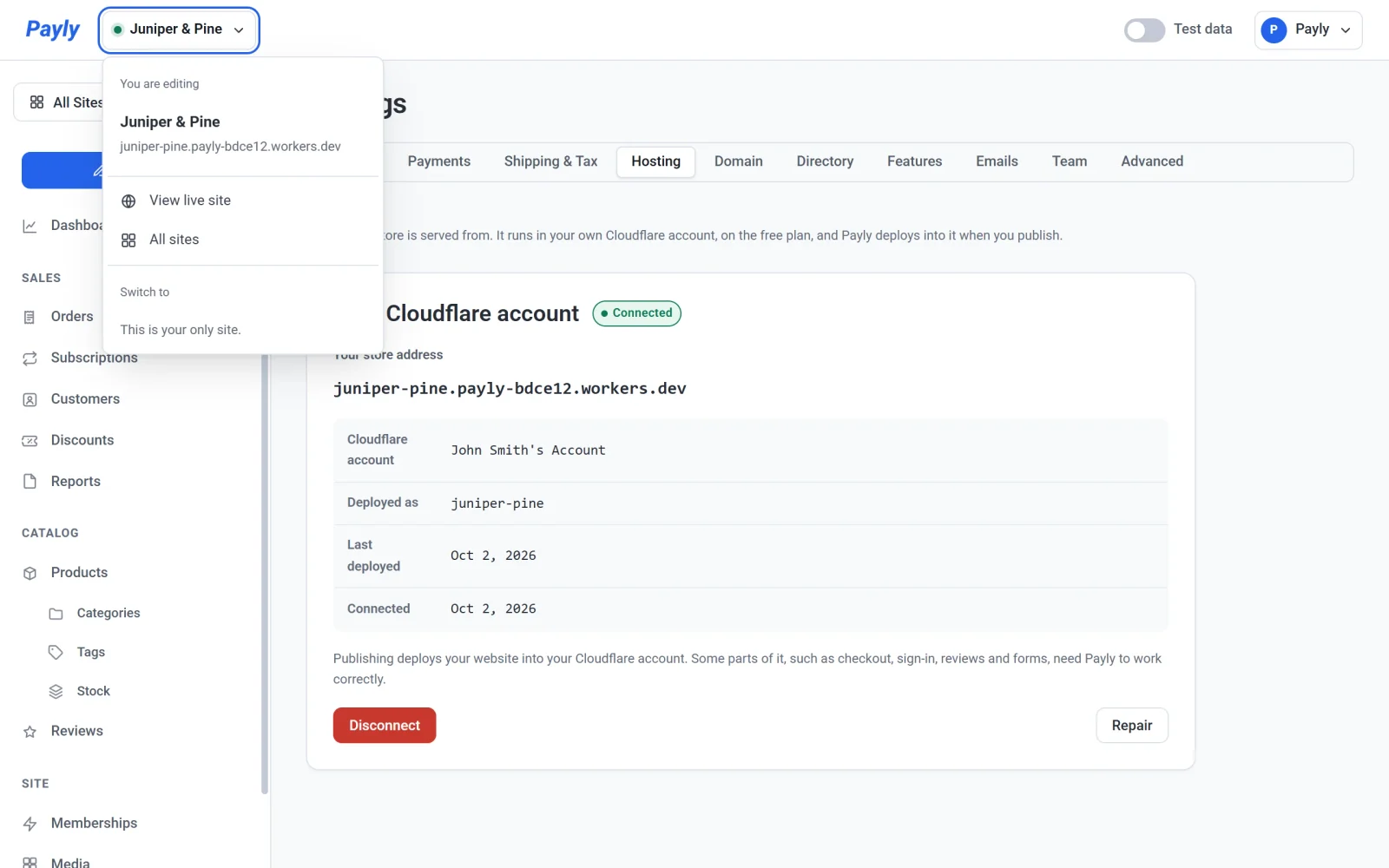The width and height of the screenshot is (1389, 868).
Task: Choose View live site from dropdown
Action: coord(243,201)
